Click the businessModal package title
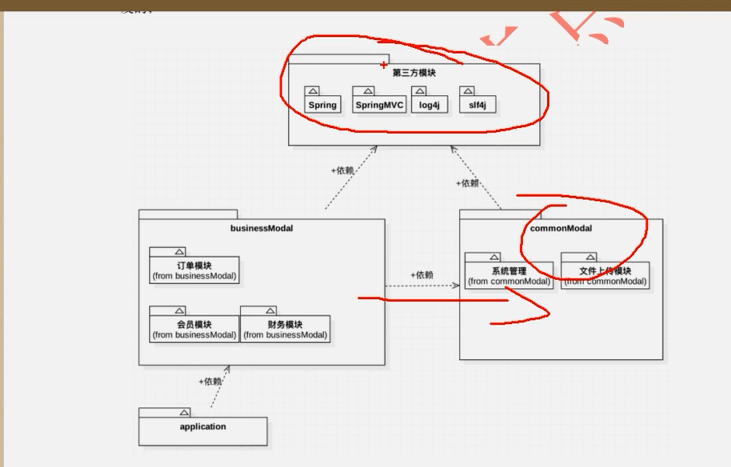The width and height of the screenshot is (731, 467). tap(262, 228)
